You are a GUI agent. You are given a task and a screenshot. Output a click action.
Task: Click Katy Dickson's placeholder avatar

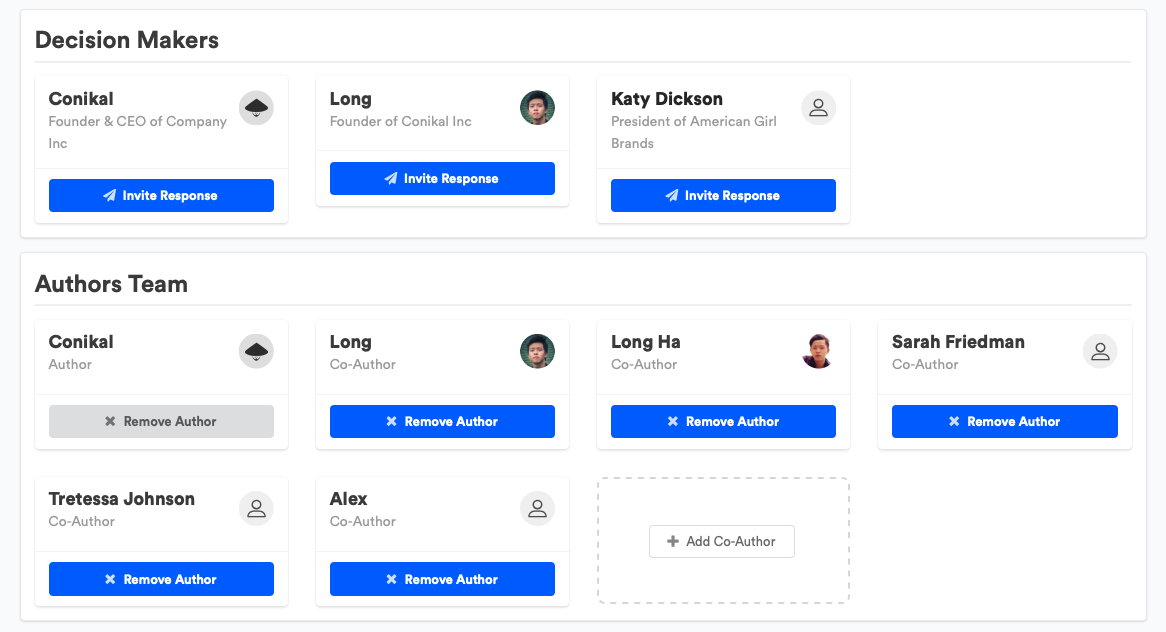[x=818, y=108]
